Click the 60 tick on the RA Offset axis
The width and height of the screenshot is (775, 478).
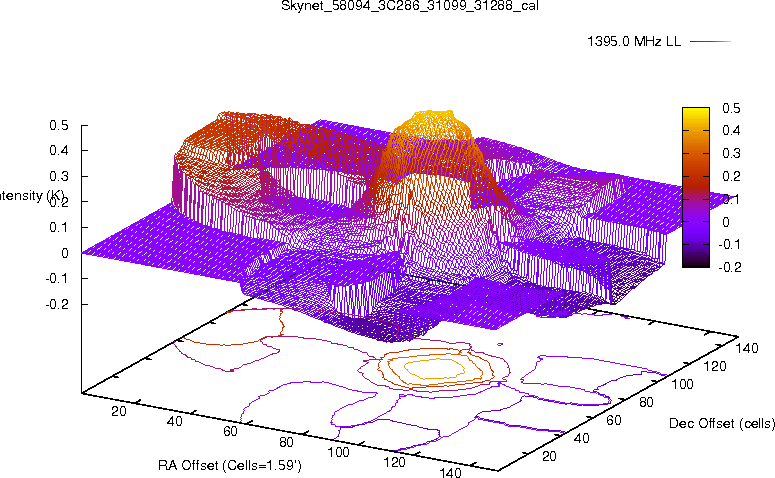230,432
